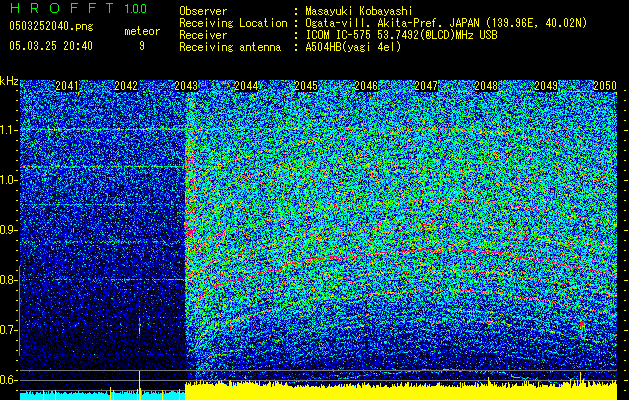629x400 pixels.
Task: Click the 'Receiving Location' label
Action: pos(233,23)
